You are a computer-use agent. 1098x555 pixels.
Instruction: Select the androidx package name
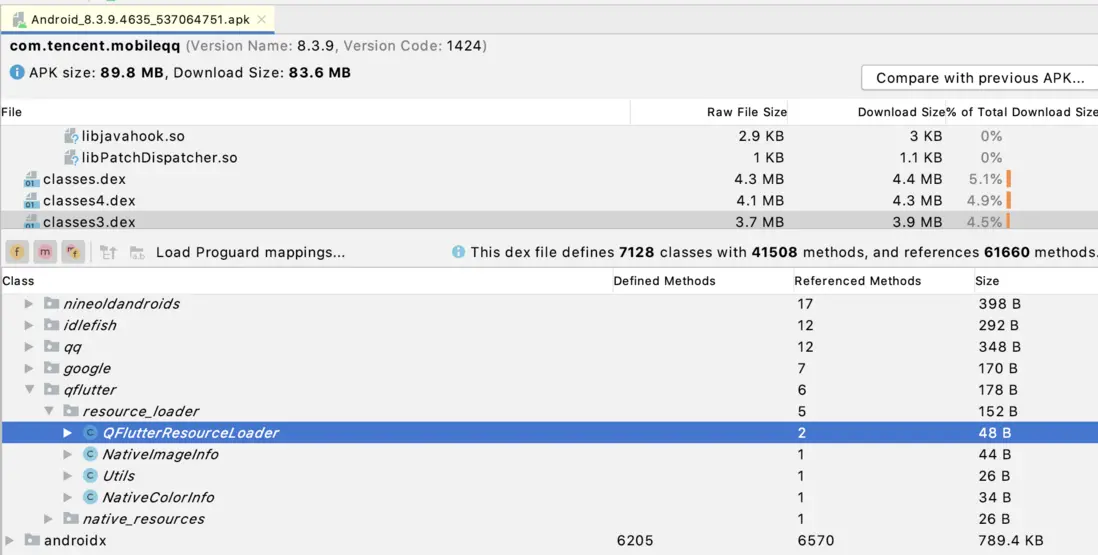(75, 540)
